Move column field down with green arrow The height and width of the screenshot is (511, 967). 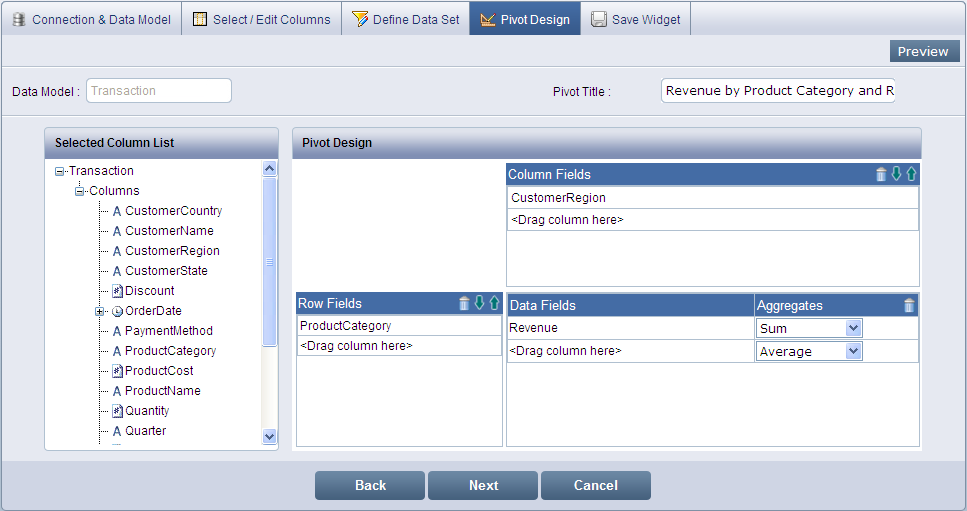[x=896, y=174]
